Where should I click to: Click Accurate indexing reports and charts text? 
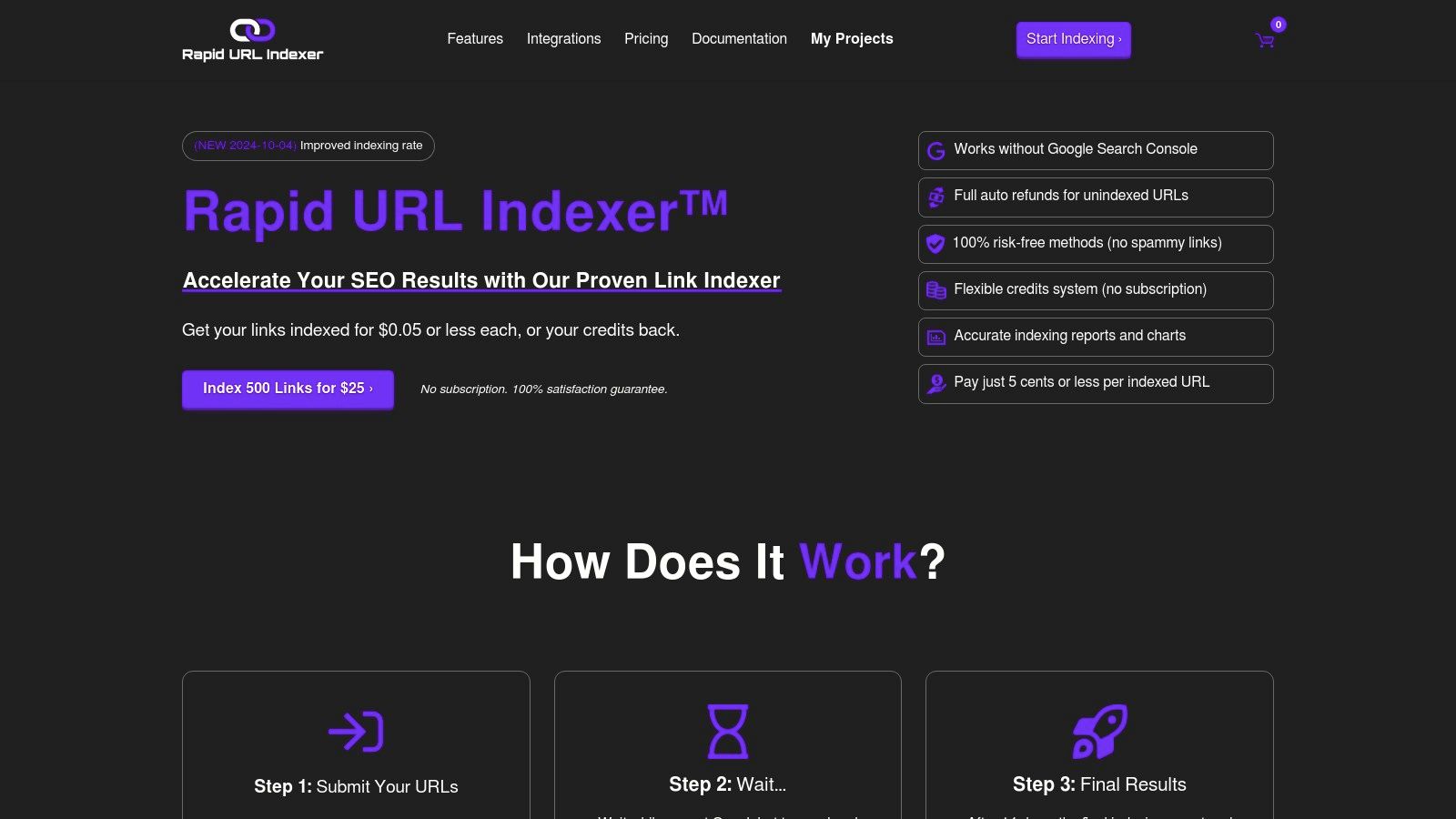[x=1070, y=336]
